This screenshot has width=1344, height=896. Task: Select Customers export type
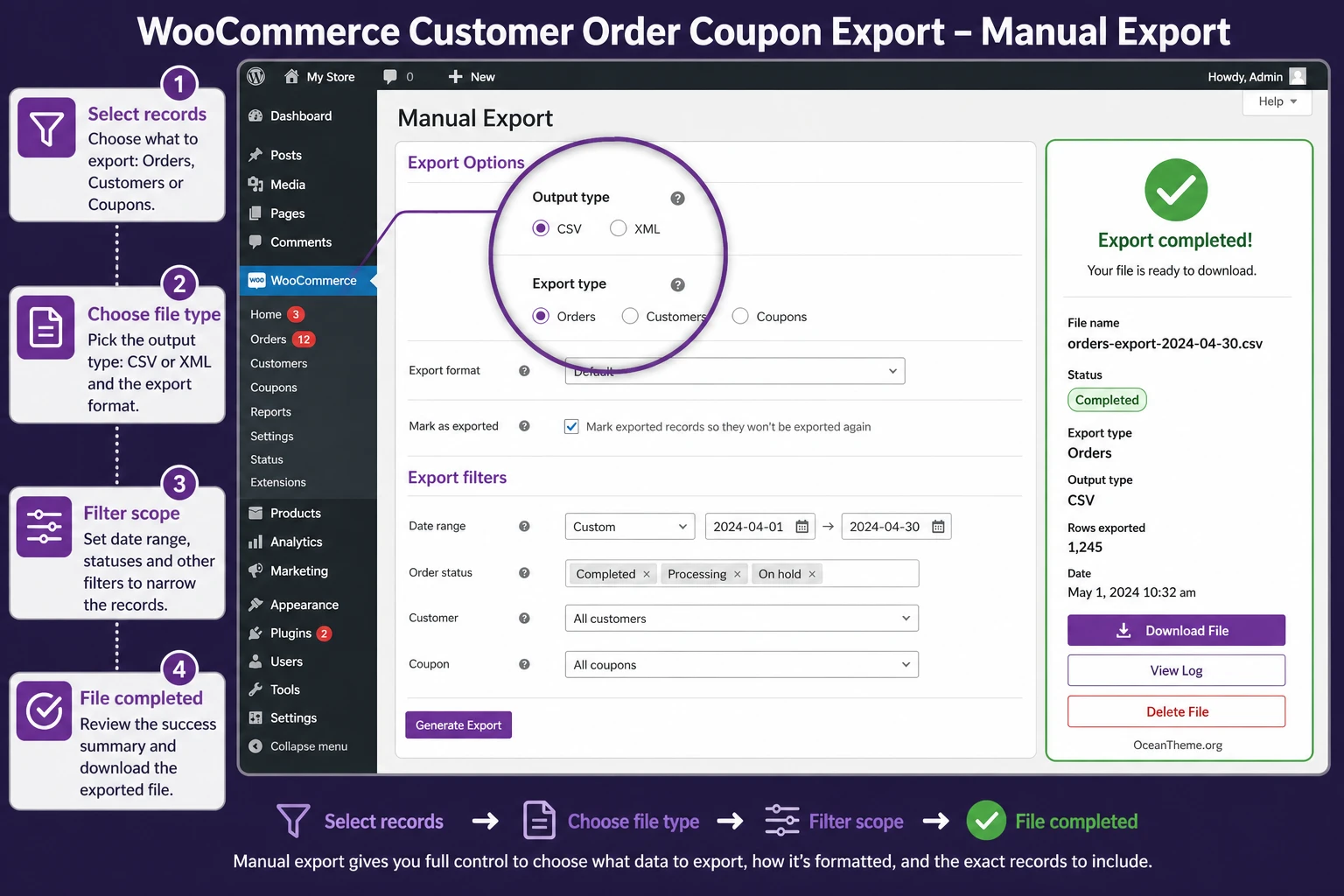pyautogui.click(x=630, y=316)
